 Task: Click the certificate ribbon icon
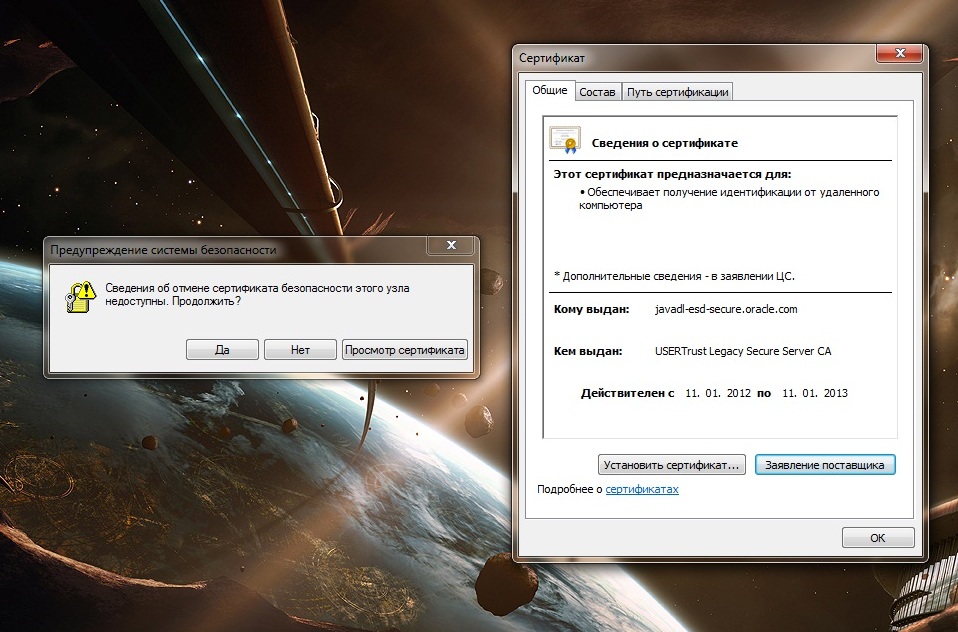point(565,140)
